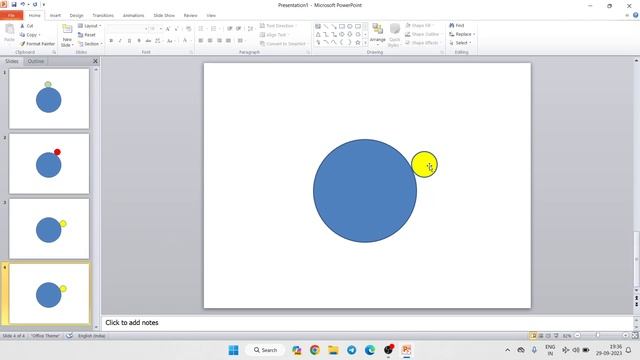Select the large blue circle on slide
The height and width of the screenshot is (360, 640).
(365, 191)
